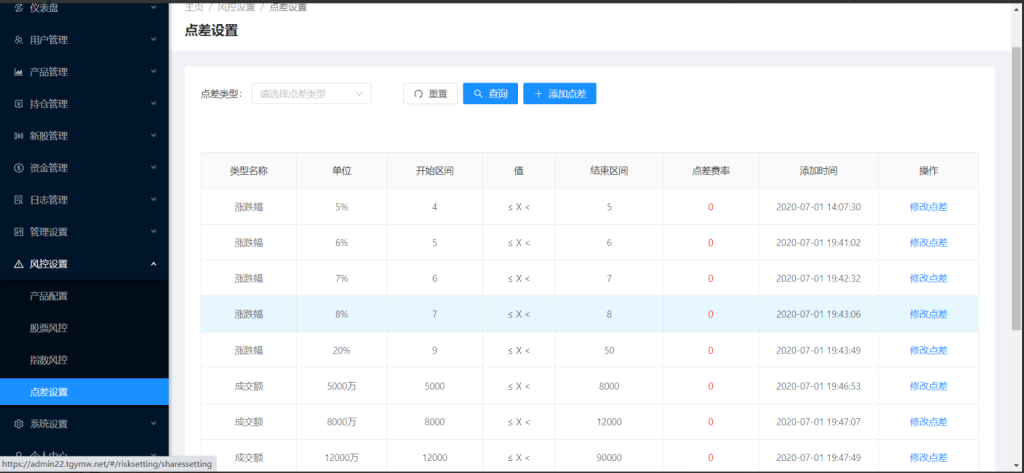Click the icon beside 新股管理

click(18, 136)
